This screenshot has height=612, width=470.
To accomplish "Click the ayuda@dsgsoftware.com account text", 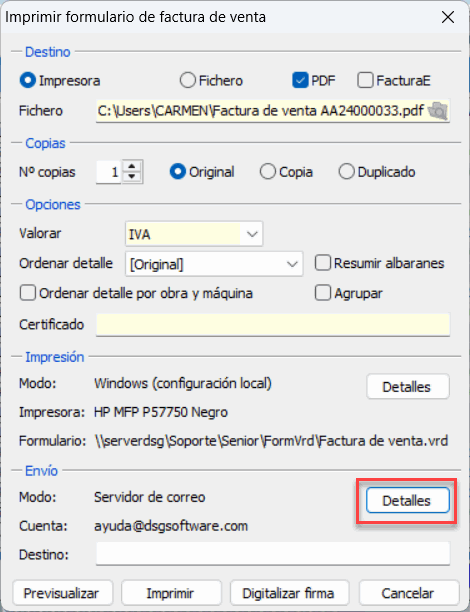I will point(171,526).
